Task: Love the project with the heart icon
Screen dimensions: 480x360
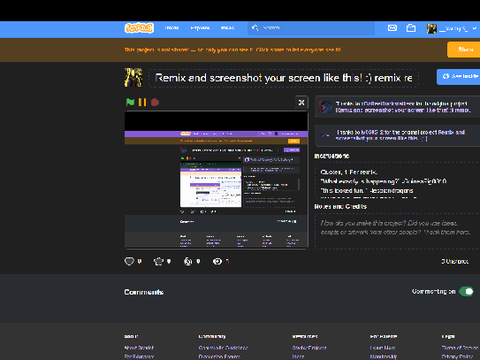Action: tap(129, 261)
